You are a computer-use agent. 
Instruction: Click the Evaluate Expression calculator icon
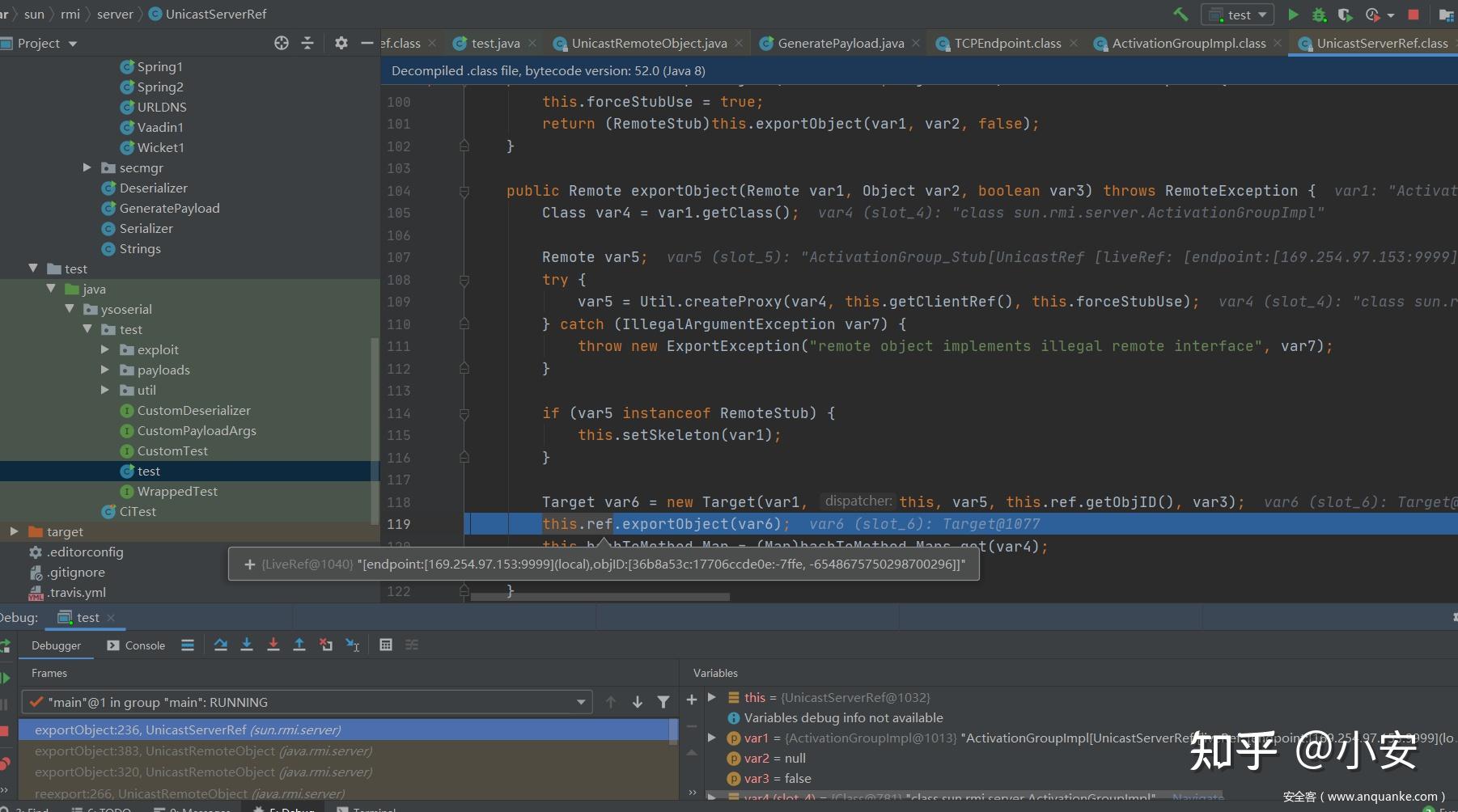point(386,645)
